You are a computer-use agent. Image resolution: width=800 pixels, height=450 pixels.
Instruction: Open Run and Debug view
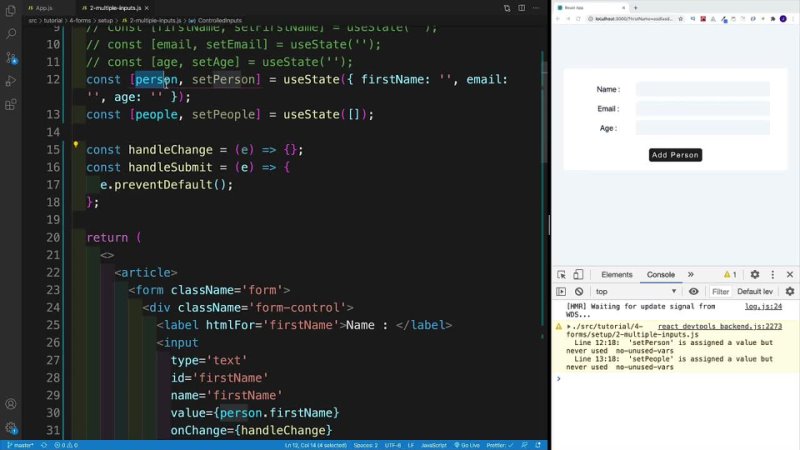coord(10,81)
